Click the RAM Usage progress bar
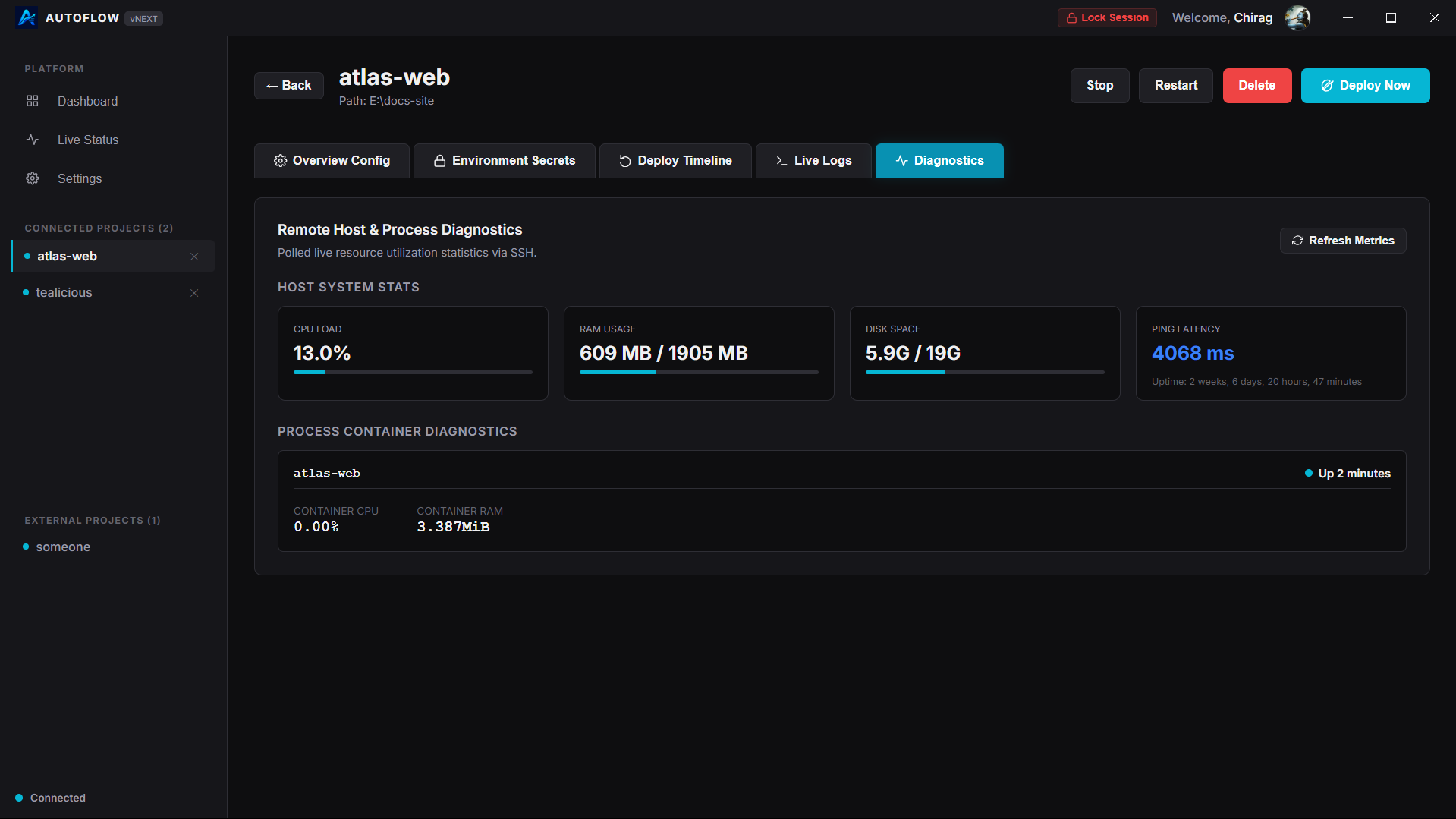 (x=699, y=372)
